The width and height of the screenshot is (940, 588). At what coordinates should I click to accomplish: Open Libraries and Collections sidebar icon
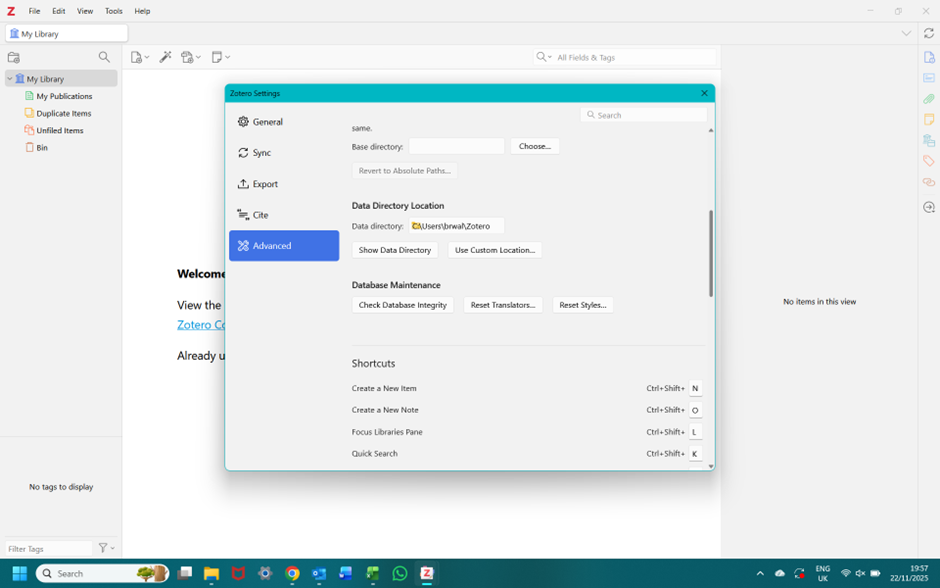pos(929,140)
